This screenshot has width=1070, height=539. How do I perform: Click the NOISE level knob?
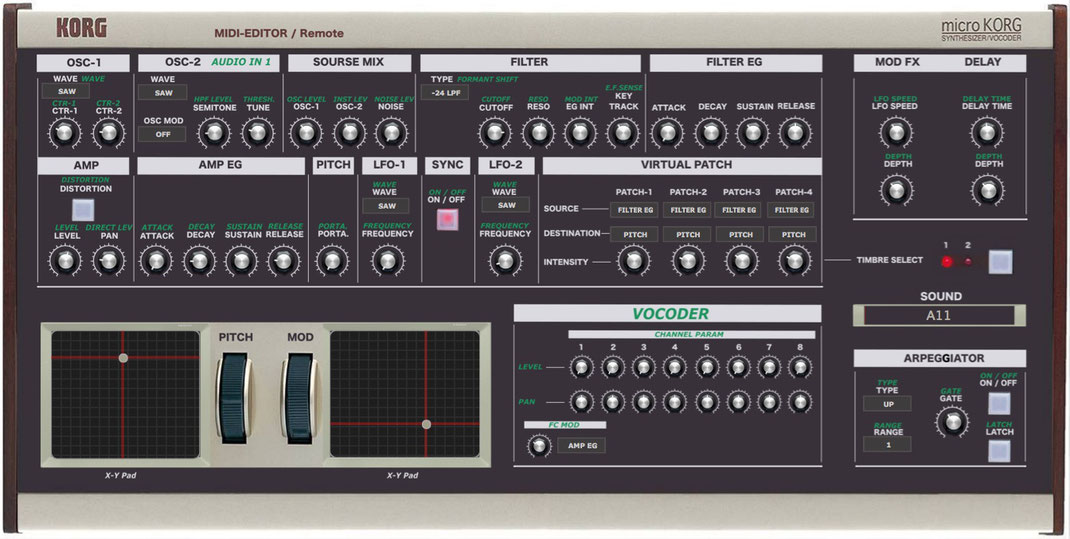[x=391, y=133]
